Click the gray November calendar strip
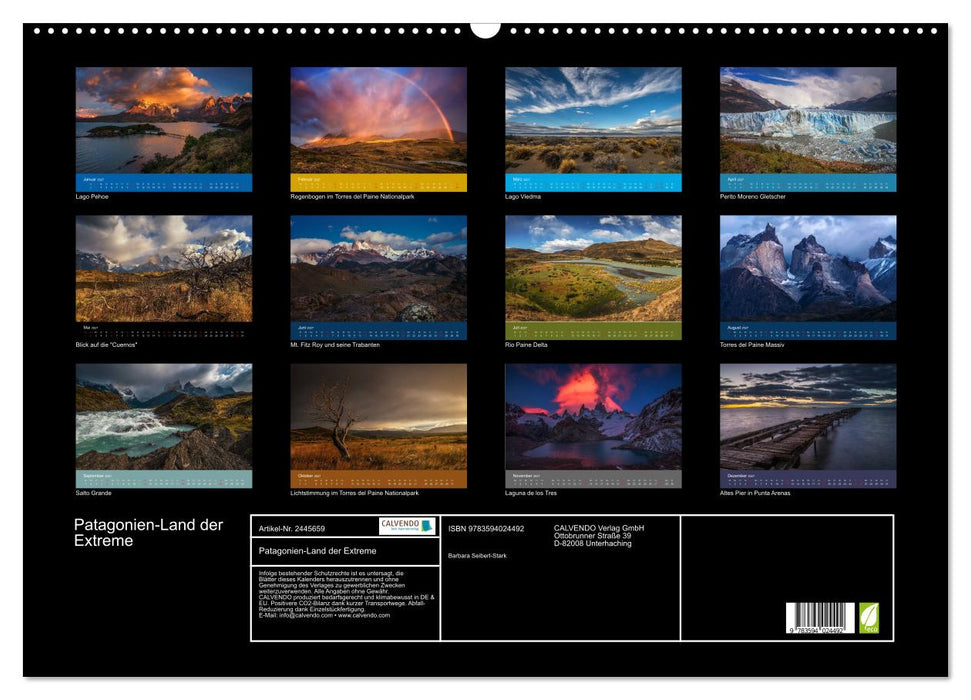Screen dimensions: 971x700 [x=593, y=479]
